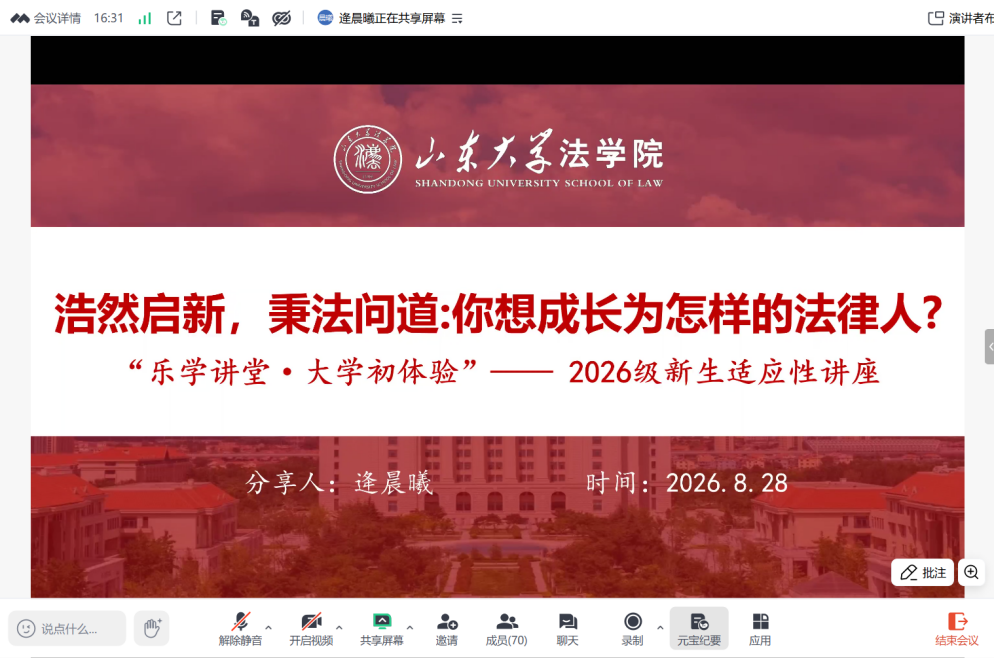
Task: Click 结束会议 end meeting
Action: point(957,629)
